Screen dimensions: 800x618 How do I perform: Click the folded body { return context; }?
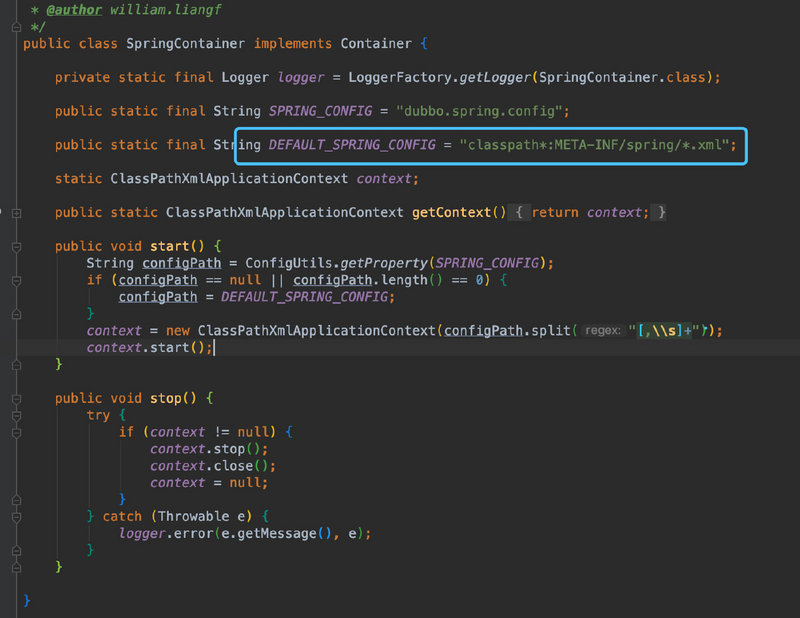coord(587,212)
